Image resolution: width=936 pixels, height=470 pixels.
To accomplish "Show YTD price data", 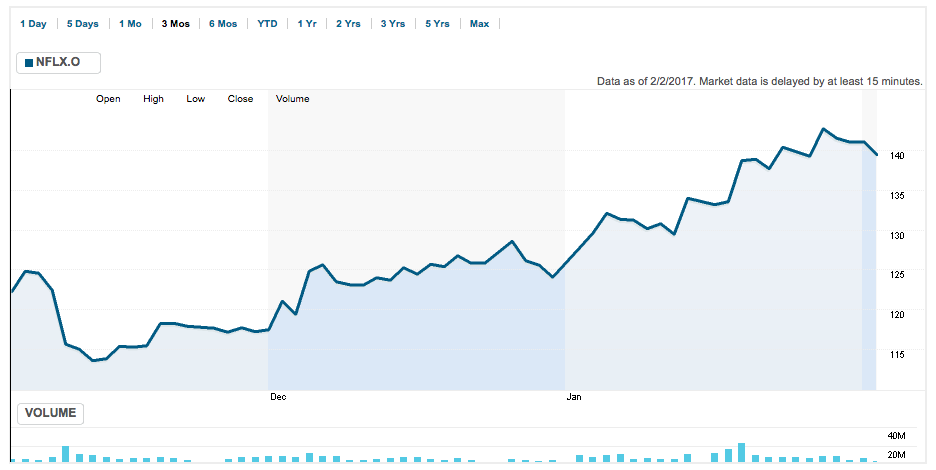I will pos(267,23).
